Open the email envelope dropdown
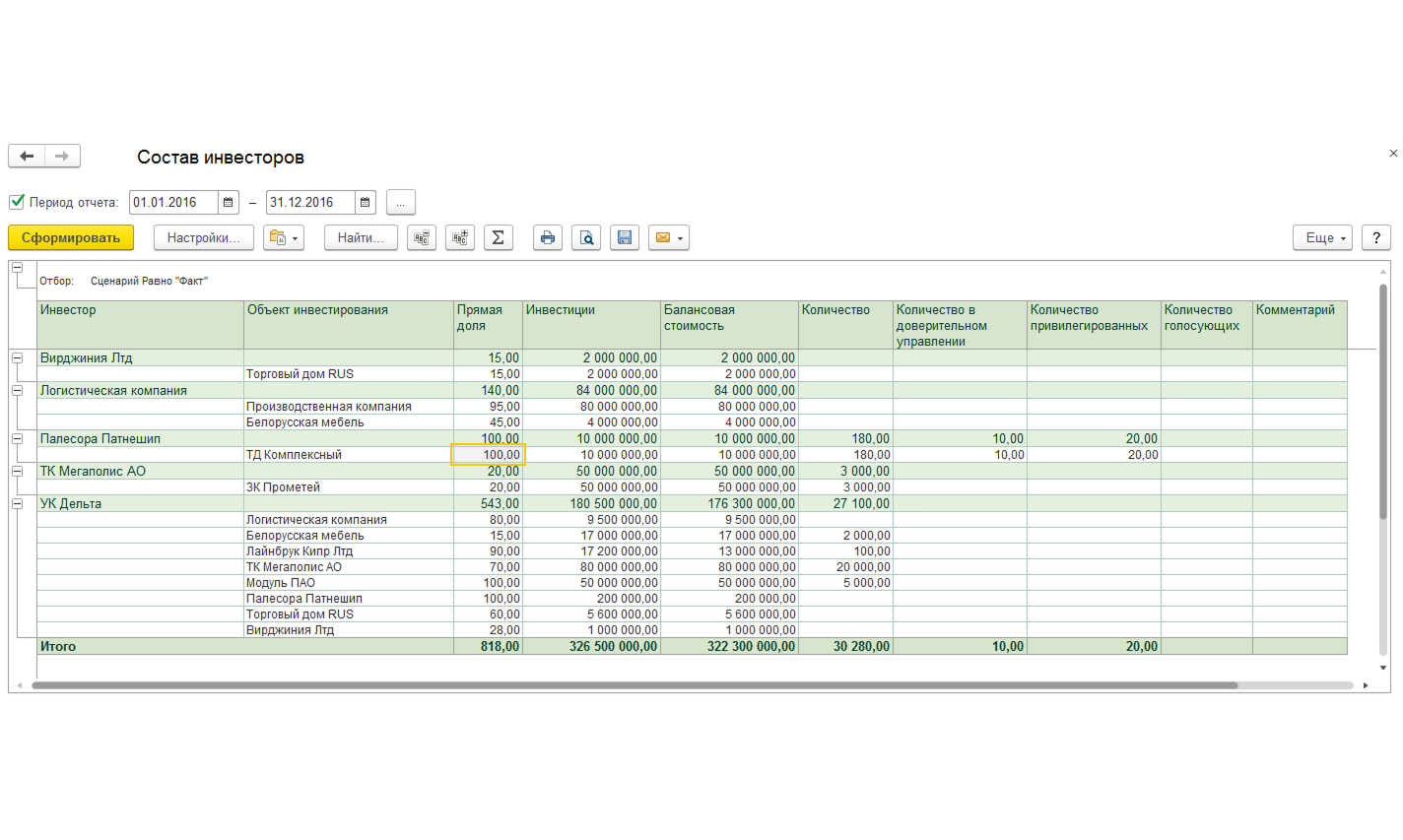1403x840 pixels. [669, 237]
